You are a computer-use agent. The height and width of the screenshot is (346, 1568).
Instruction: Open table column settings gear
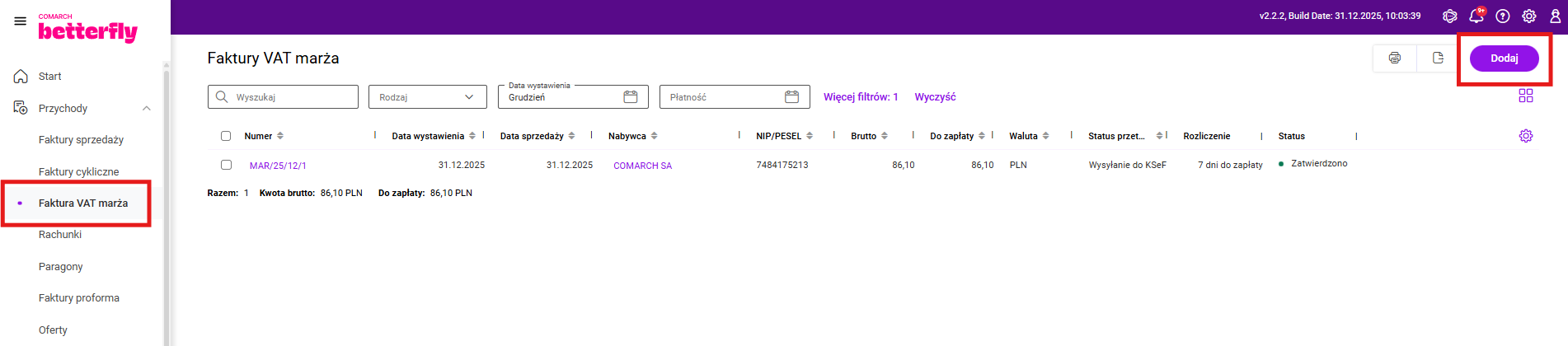click(x=1526, y=136)
